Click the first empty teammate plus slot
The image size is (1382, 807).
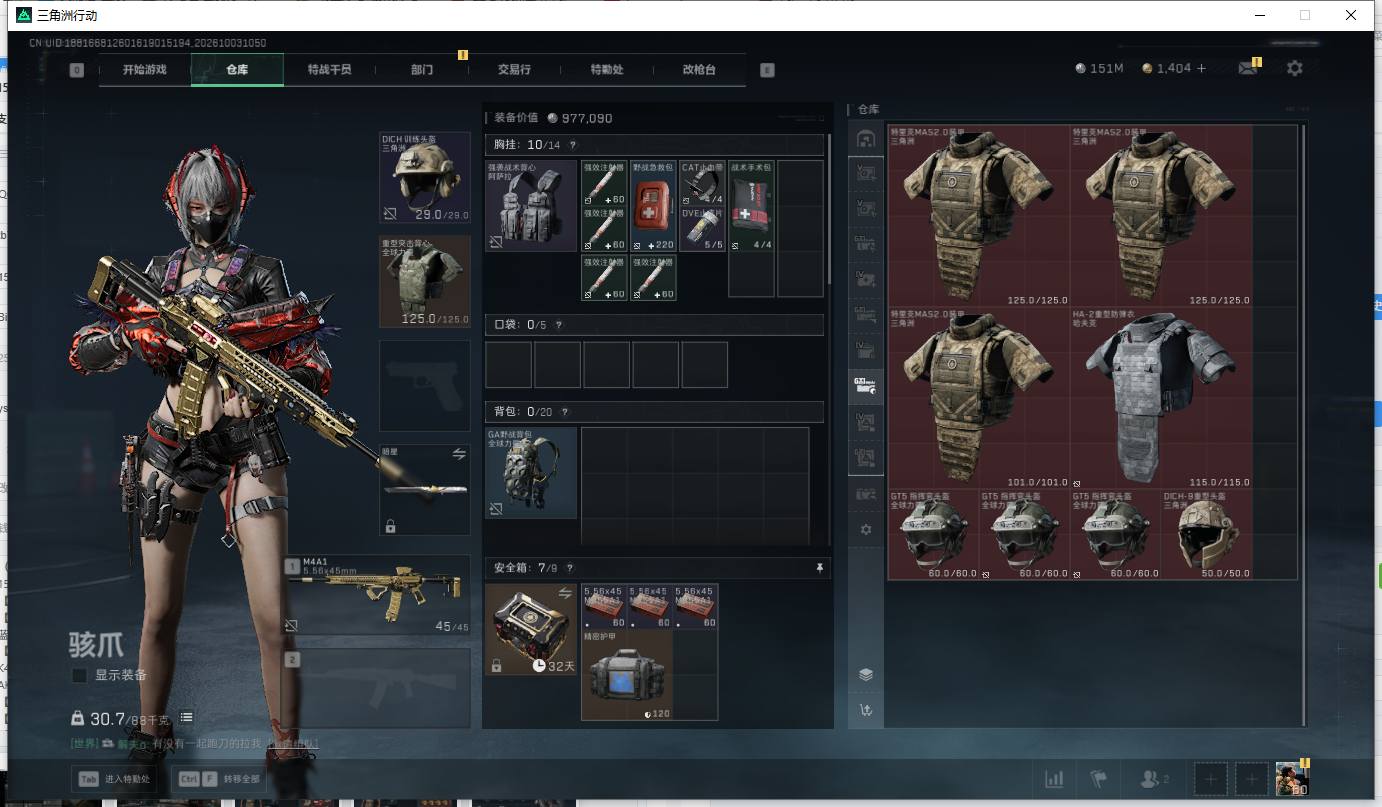click(x=1210, y=779)
